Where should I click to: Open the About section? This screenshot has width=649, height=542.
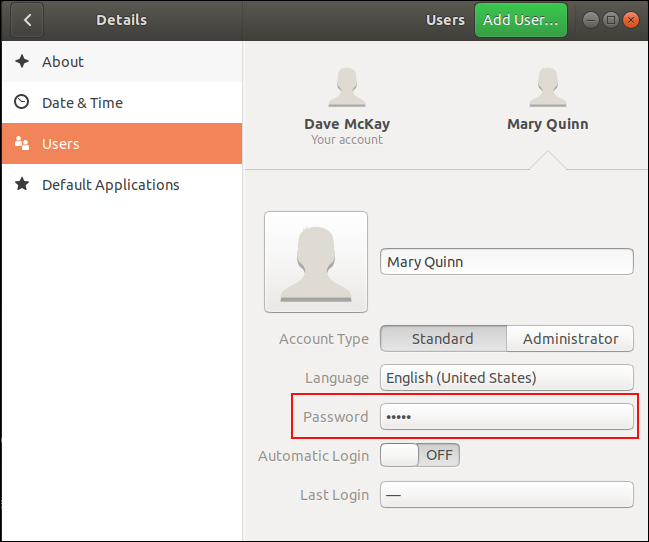63,62
